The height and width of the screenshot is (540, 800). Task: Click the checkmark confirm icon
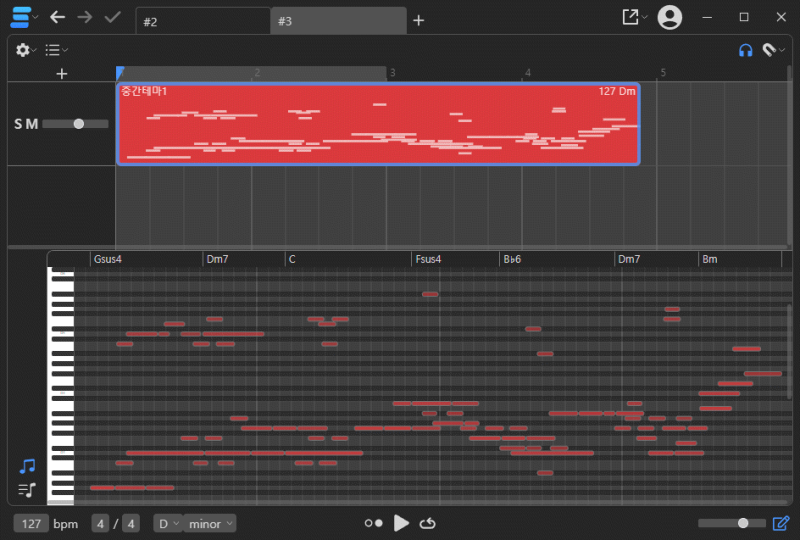[x=112, y=17]
